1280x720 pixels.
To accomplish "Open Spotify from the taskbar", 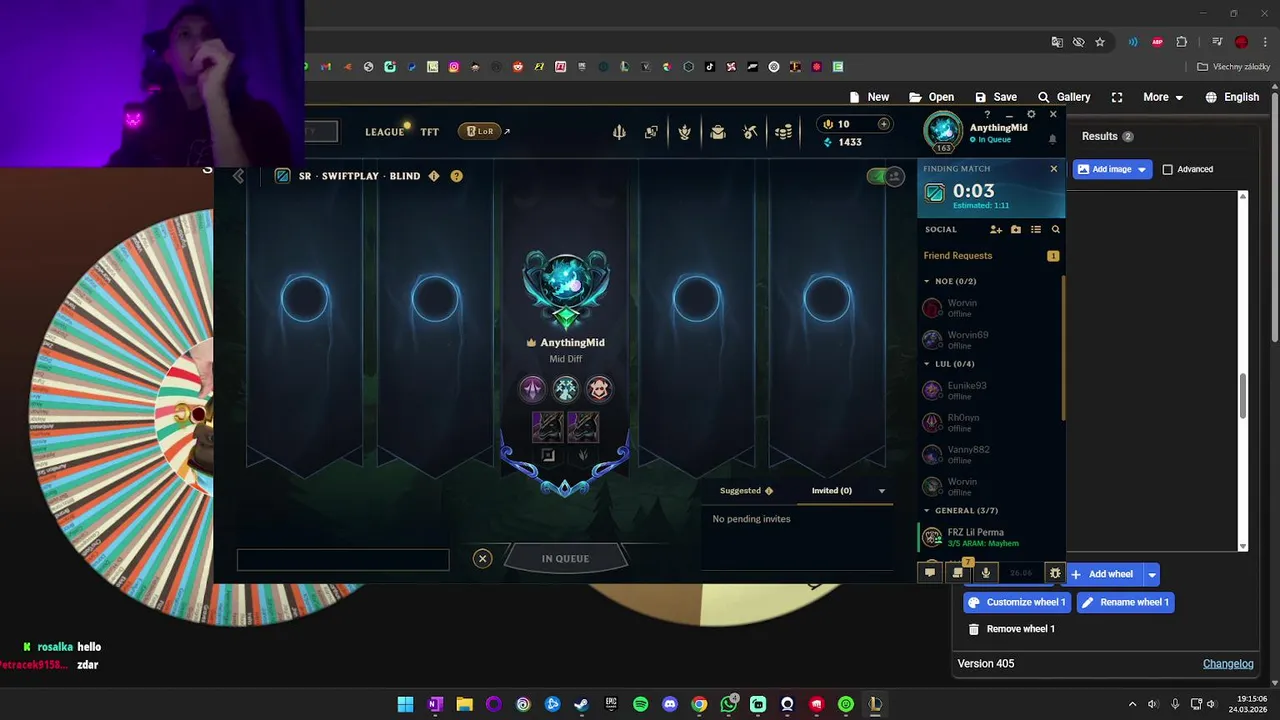I will click(640, 704).
